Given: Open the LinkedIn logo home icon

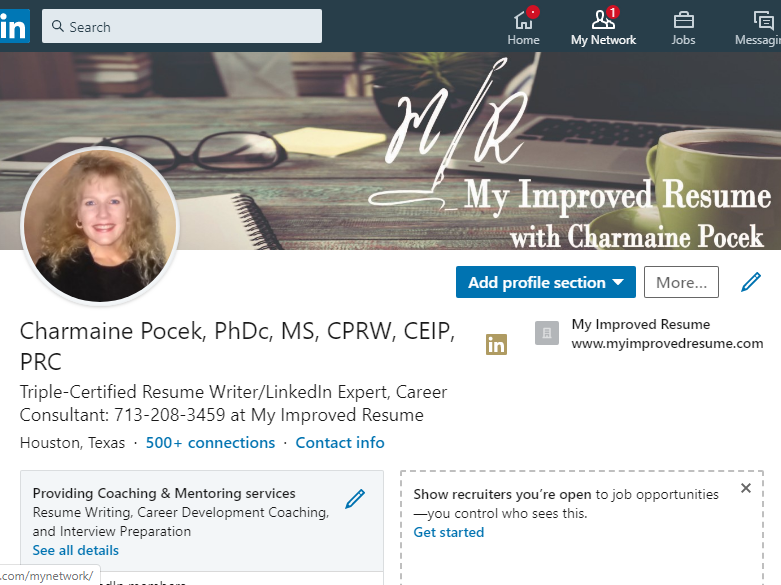Looking at the screenshot, I should point(14,26).
